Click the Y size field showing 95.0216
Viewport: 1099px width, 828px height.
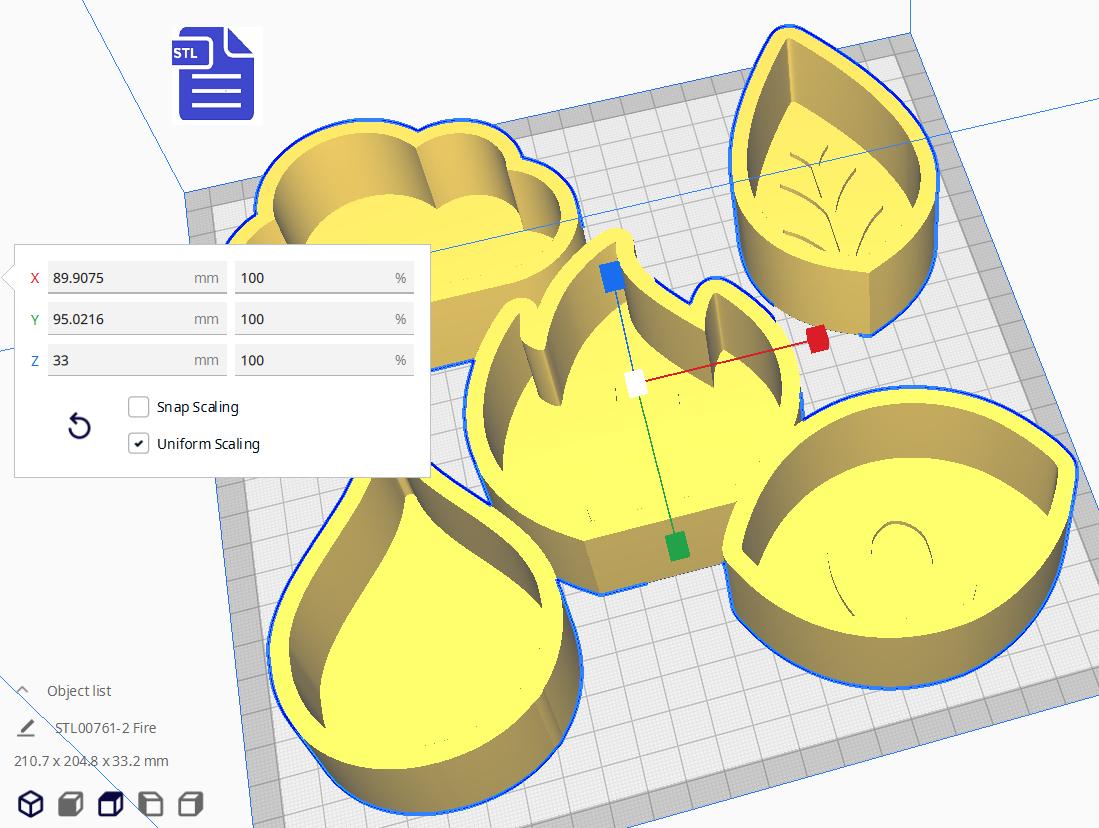(x=137, y=319)
